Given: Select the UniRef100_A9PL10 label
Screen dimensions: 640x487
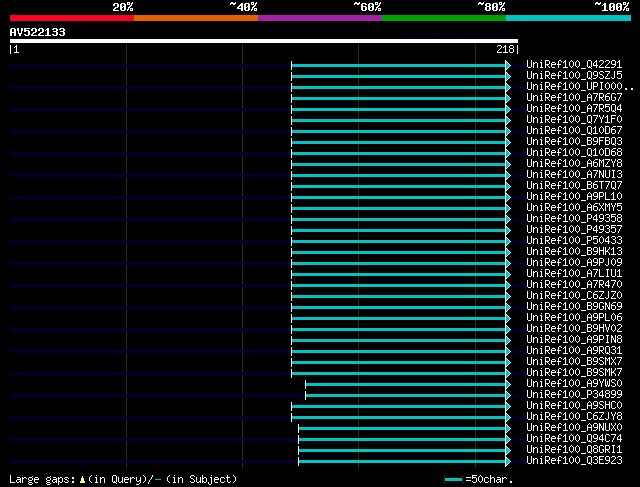Looking at the screenshot, I should click(x=574, y=197).
